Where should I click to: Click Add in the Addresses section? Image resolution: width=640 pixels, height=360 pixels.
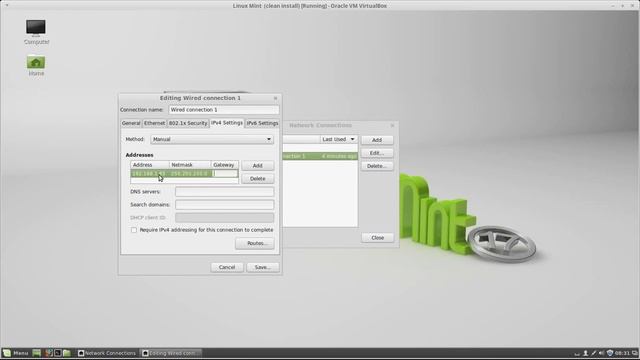pos(258,166)
